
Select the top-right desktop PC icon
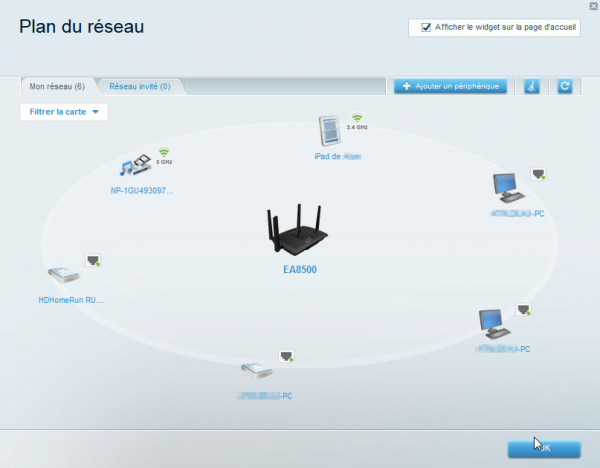[x=508, y=189]
